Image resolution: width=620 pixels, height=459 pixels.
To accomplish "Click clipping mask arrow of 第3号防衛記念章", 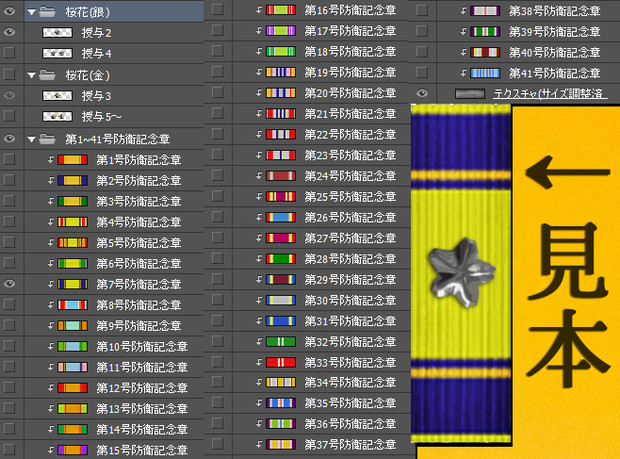I will point(51,201).
